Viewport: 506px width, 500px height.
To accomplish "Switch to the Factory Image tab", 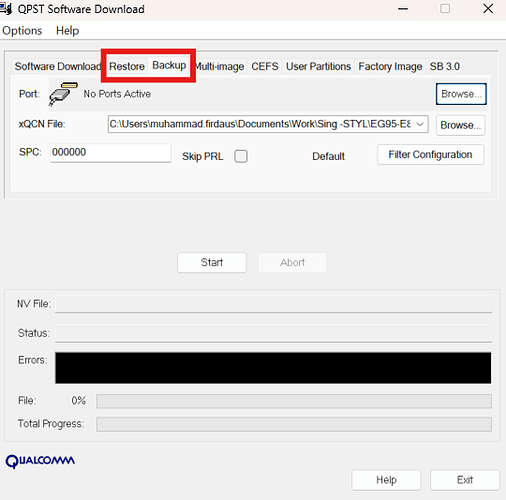I will (x=390, y=66).
